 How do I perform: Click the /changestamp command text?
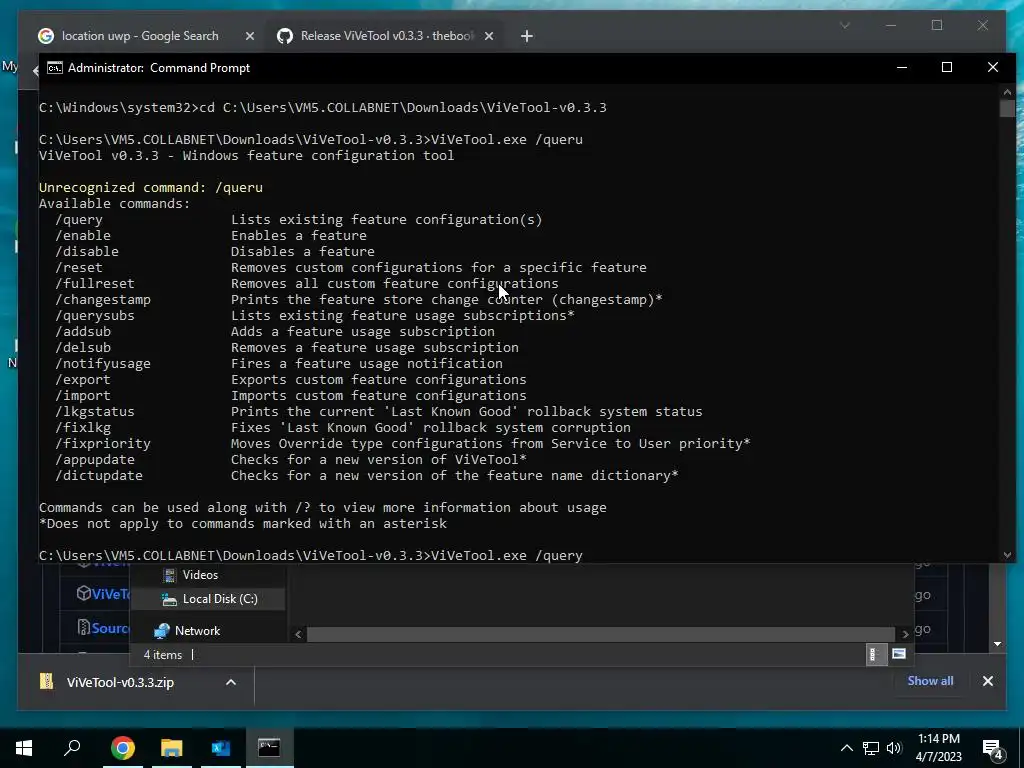click(103, 300)
